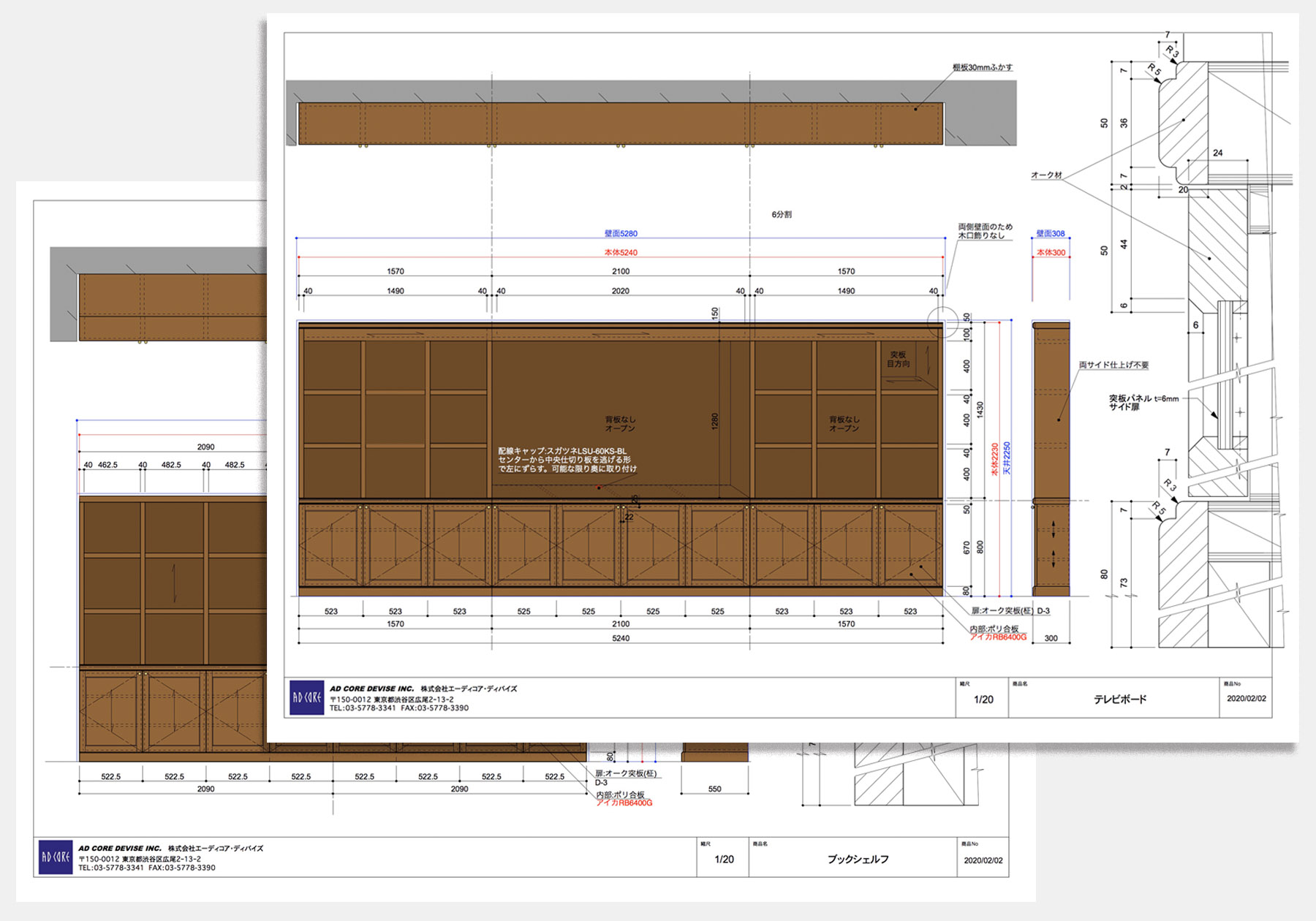Click the red 本体300 side dimension label

(x=1051, y=253)
